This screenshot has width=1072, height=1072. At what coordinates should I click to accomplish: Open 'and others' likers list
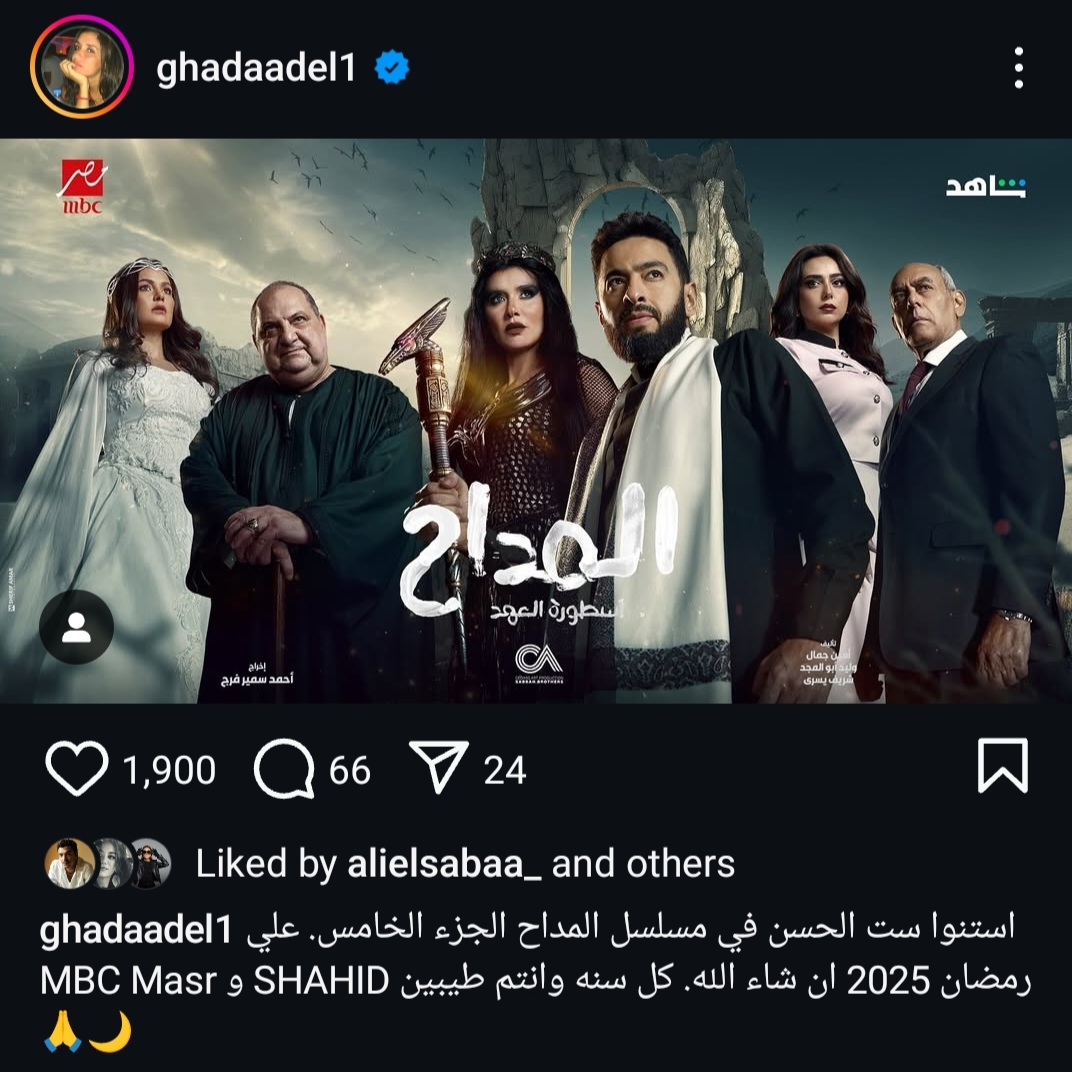[x=643, y=863]
